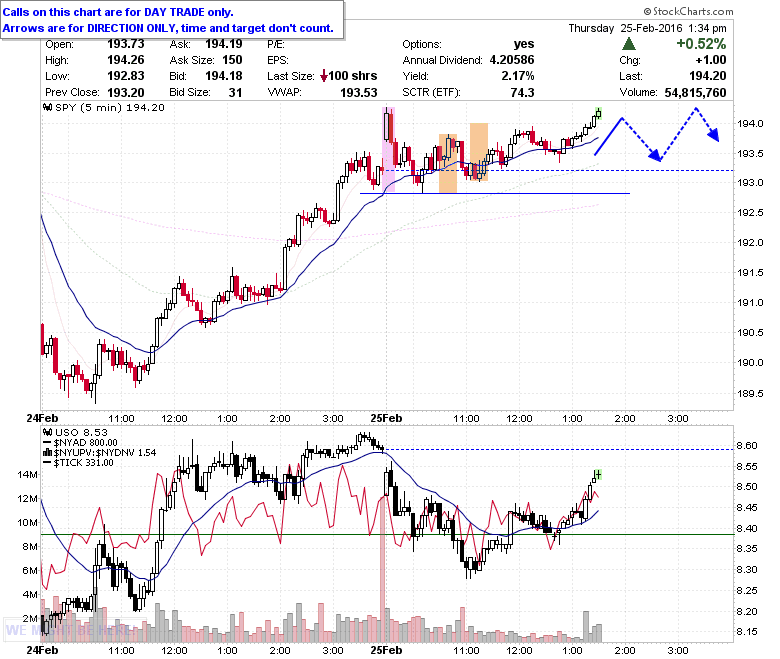Click the pink-highlighted opening candle on the SPY chart
Image resolution: width=780 pixels, height=659 pixels.
[388, 149]
